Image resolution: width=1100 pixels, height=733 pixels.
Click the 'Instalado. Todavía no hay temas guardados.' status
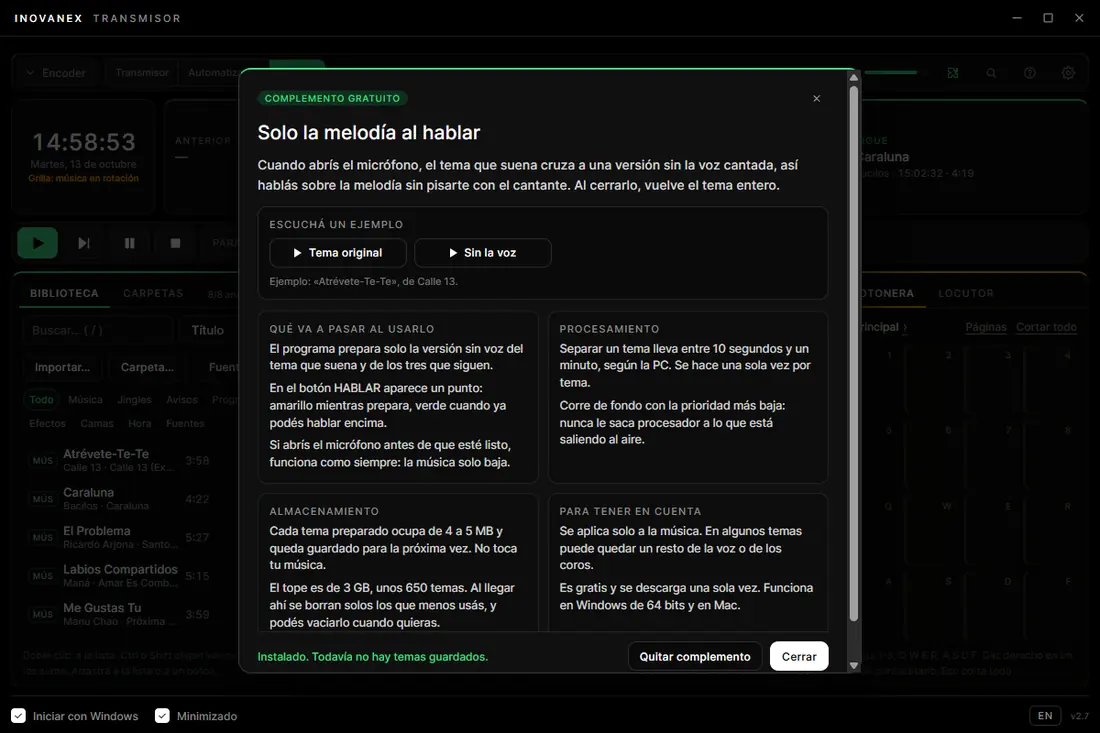(x=373, y=657)
